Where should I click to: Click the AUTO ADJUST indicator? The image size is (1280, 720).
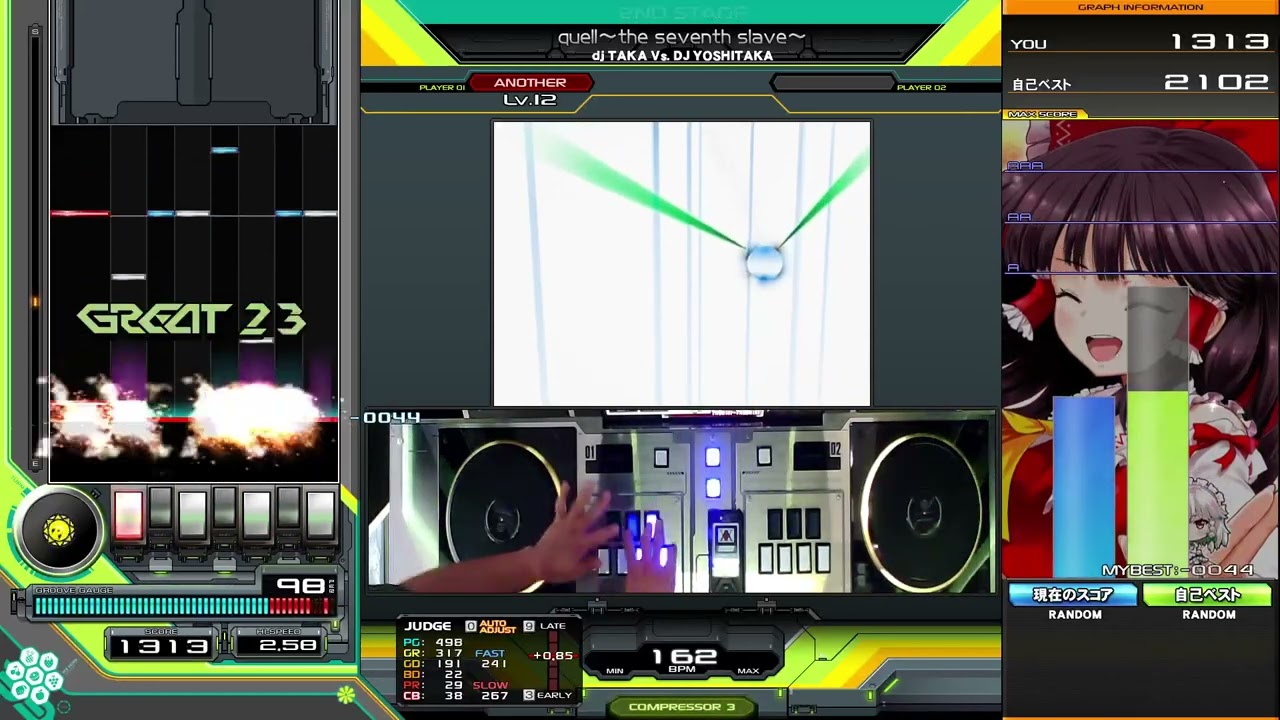[491, 626]
